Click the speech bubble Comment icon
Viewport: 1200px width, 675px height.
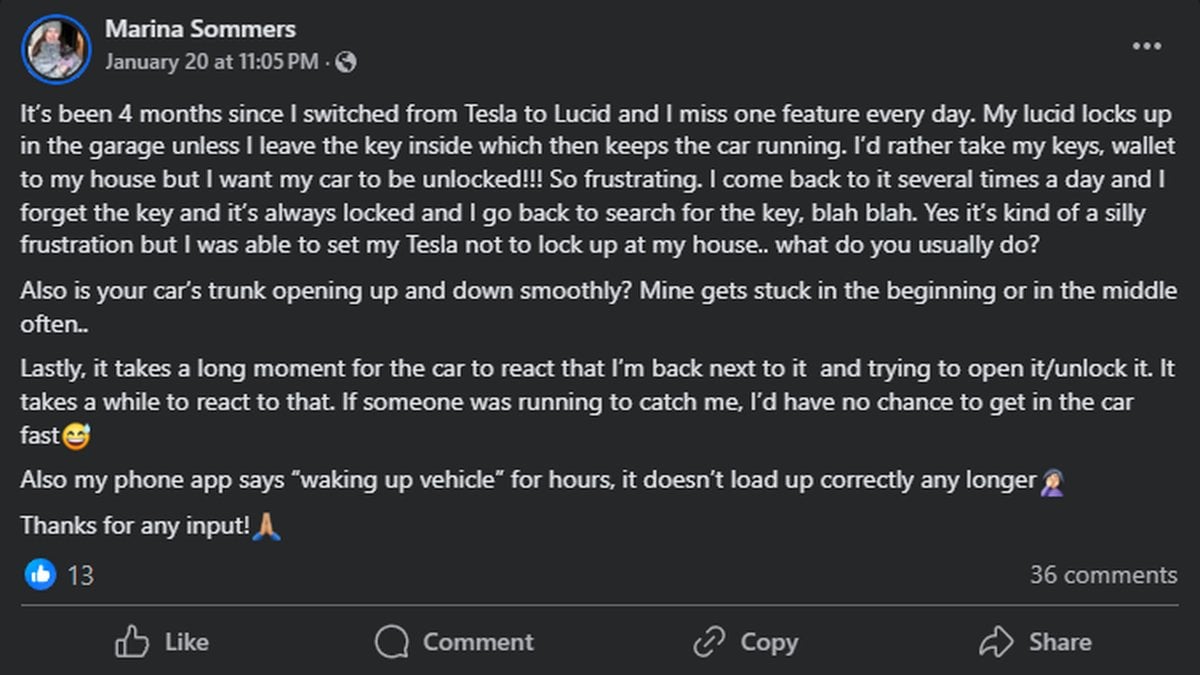coord(392,642)
